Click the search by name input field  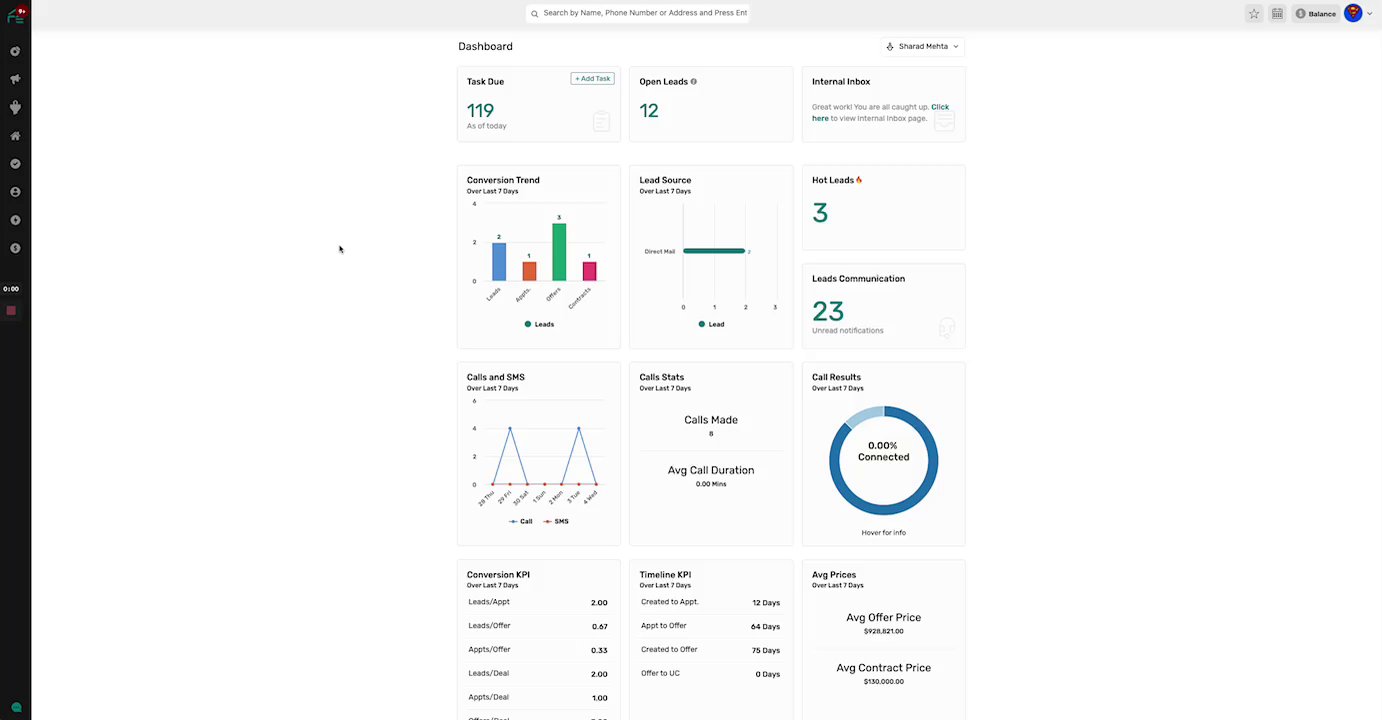(x=638, y=13)
